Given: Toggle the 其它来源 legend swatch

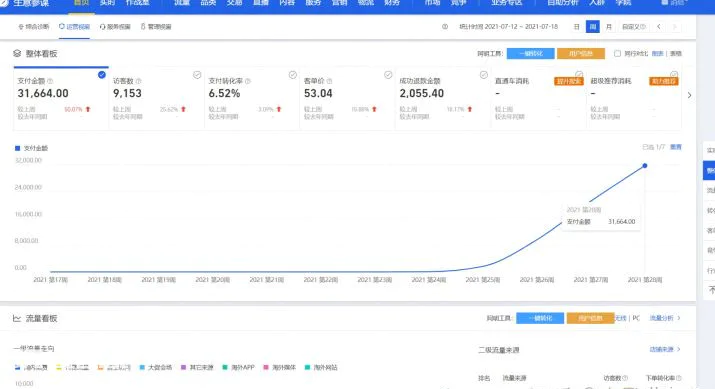Looking at the screenshot, I should [183, 367].
